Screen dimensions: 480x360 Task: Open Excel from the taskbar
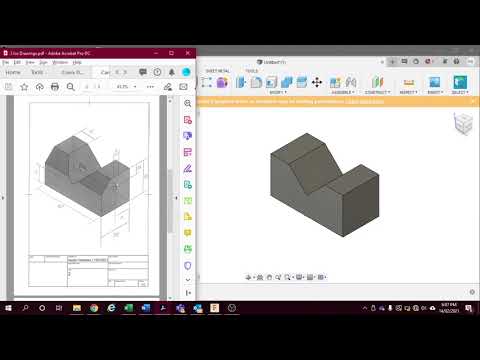point(128,308)
